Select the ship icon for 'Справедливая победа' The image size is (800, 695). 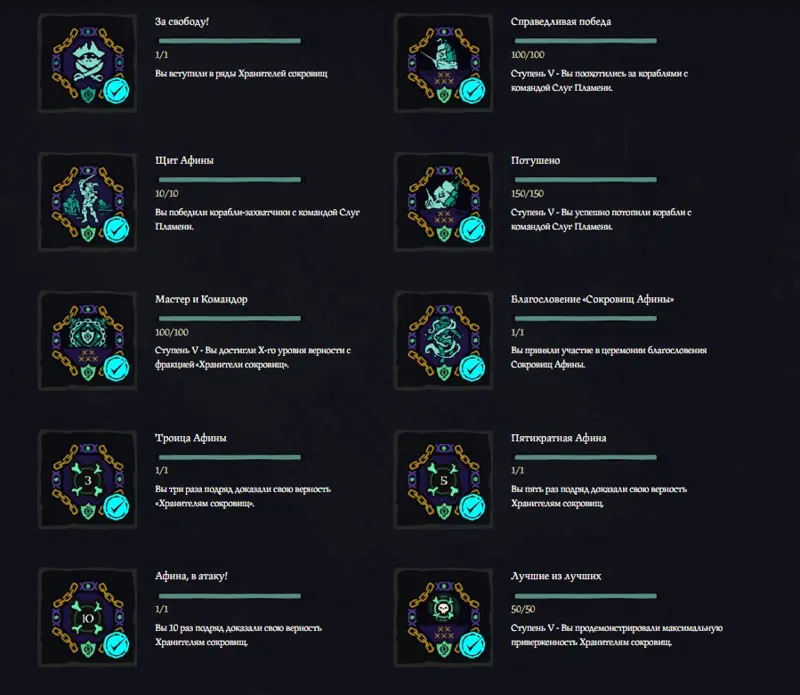[x=443, y=63]
